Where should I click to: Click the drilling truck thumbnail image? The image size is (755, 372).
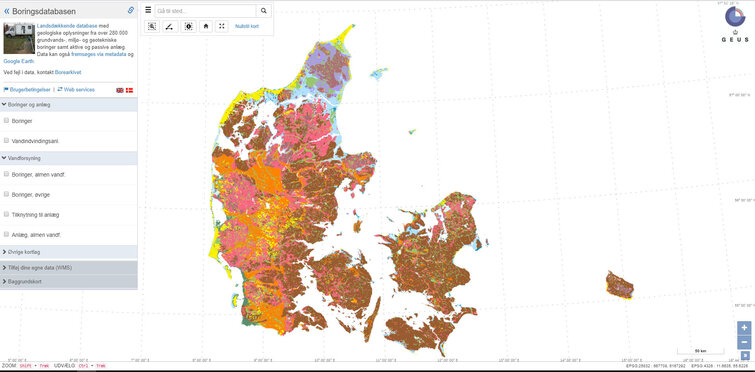coord(19,38)
